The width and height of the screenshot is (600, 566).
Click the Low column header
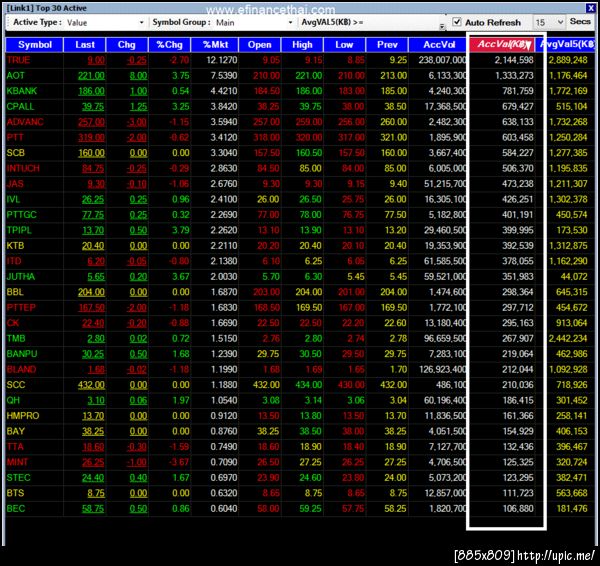click(x=344, y=45)
